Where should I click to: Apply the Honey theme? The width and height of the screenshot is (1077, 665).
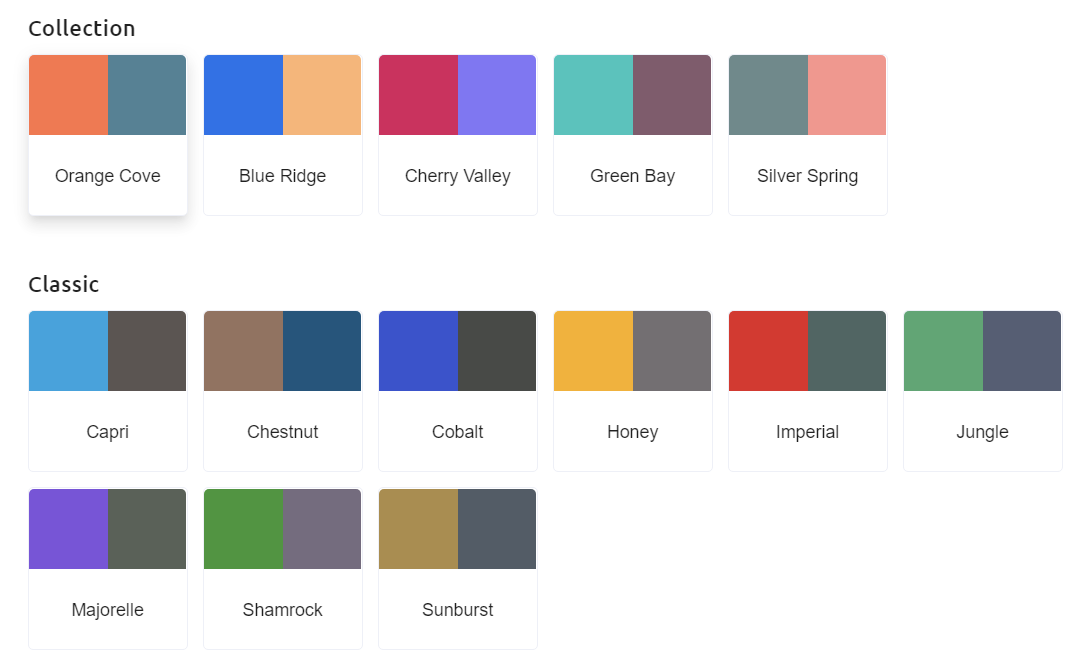[633, 391]
